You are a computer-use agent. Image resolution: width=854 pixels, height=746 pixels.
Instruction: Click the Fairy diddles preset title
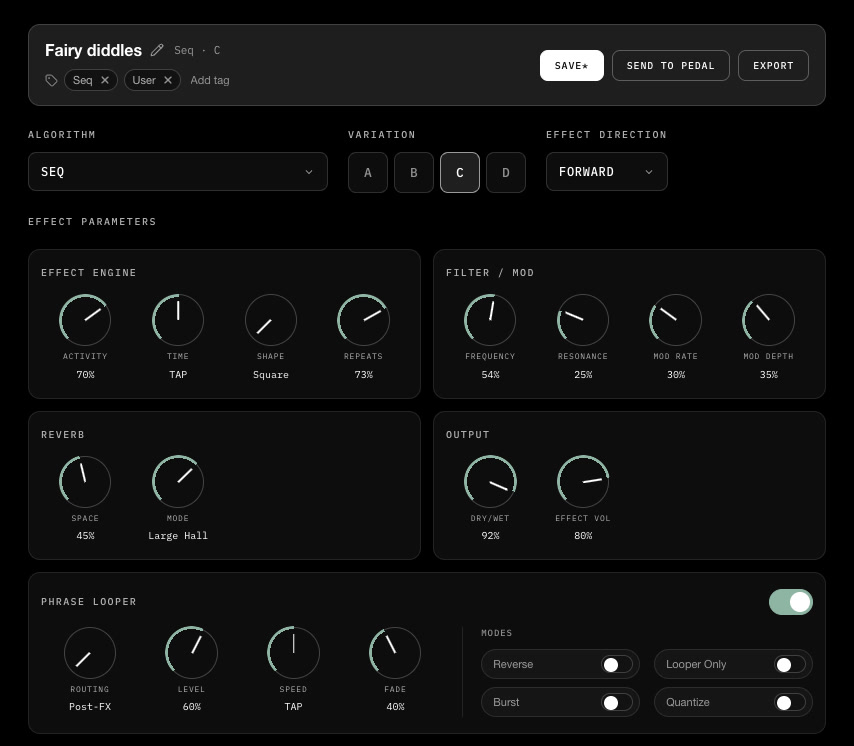coord(93,50)
